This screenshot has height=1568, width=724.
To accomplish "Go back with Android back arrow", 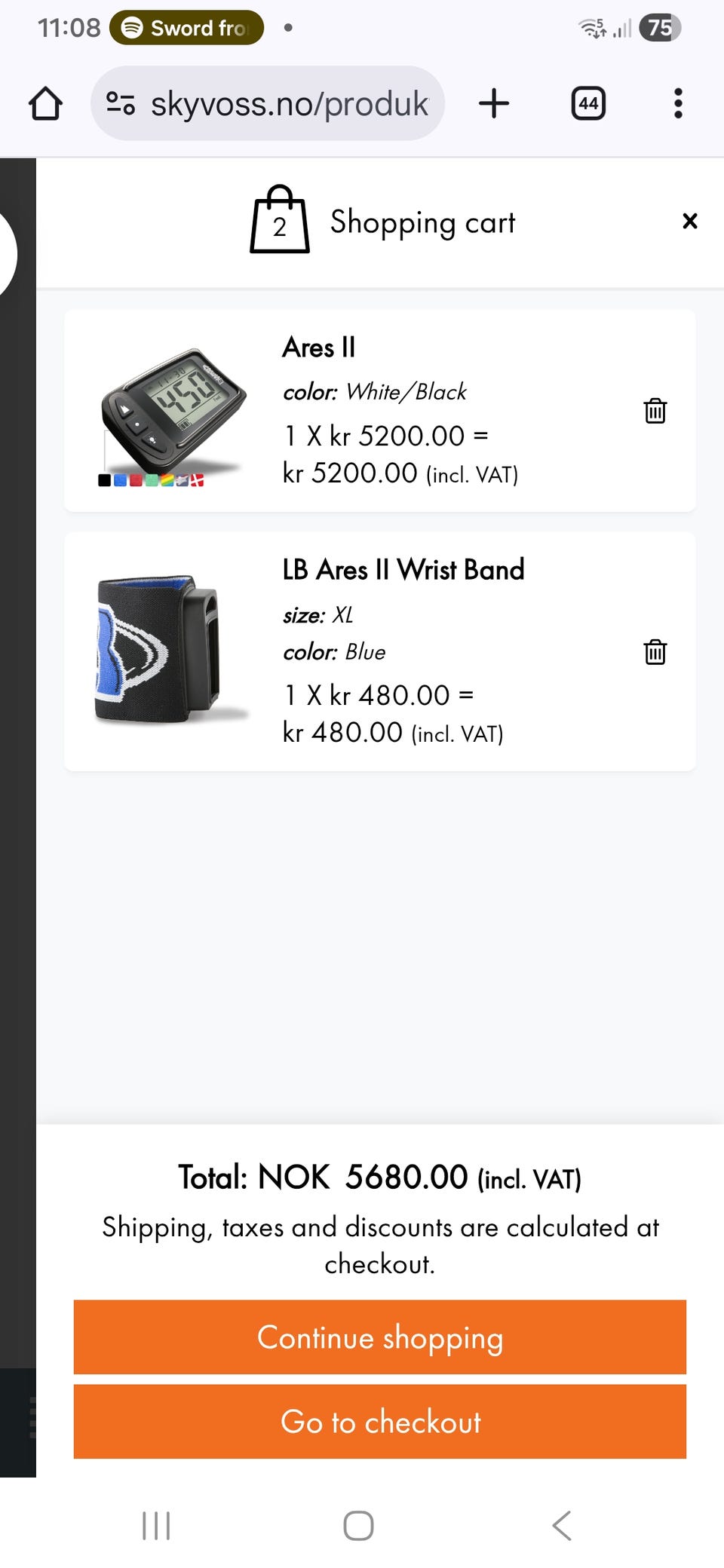I will 562,1526.
